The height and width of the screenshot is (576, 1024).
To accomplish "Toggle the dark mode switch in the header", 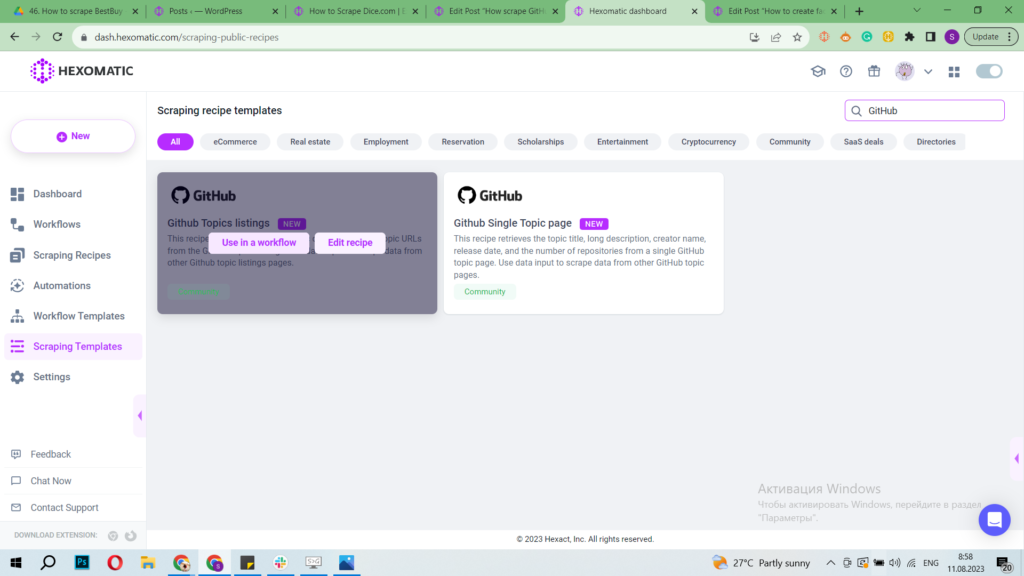I will (x=989, y=71).
